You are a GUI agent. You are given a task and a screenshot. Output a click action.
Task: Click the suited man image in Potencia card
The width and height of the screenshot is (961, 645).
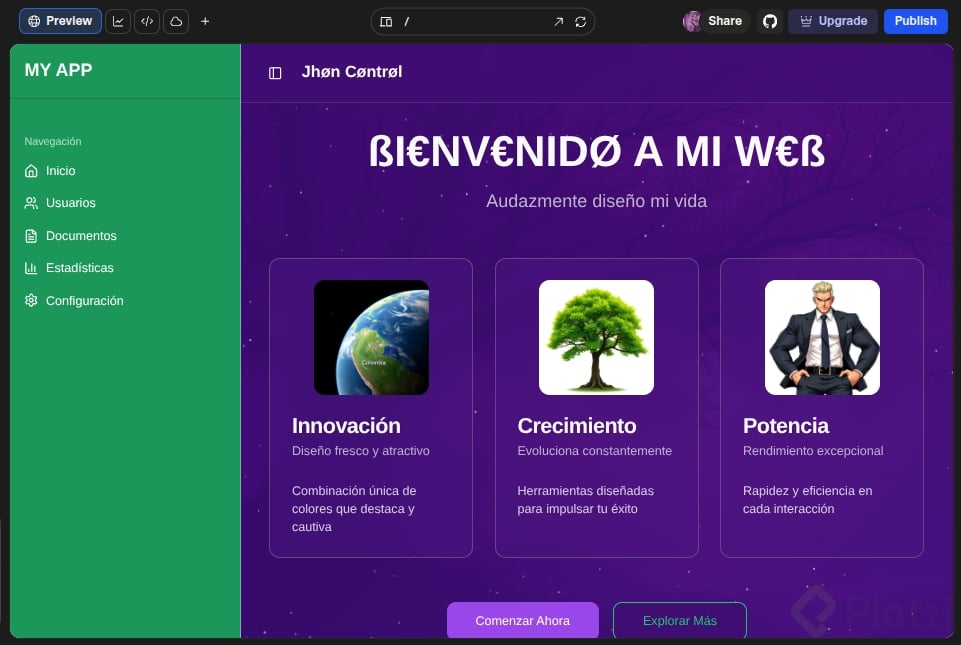pyautogui.click(x=822, y=338)
